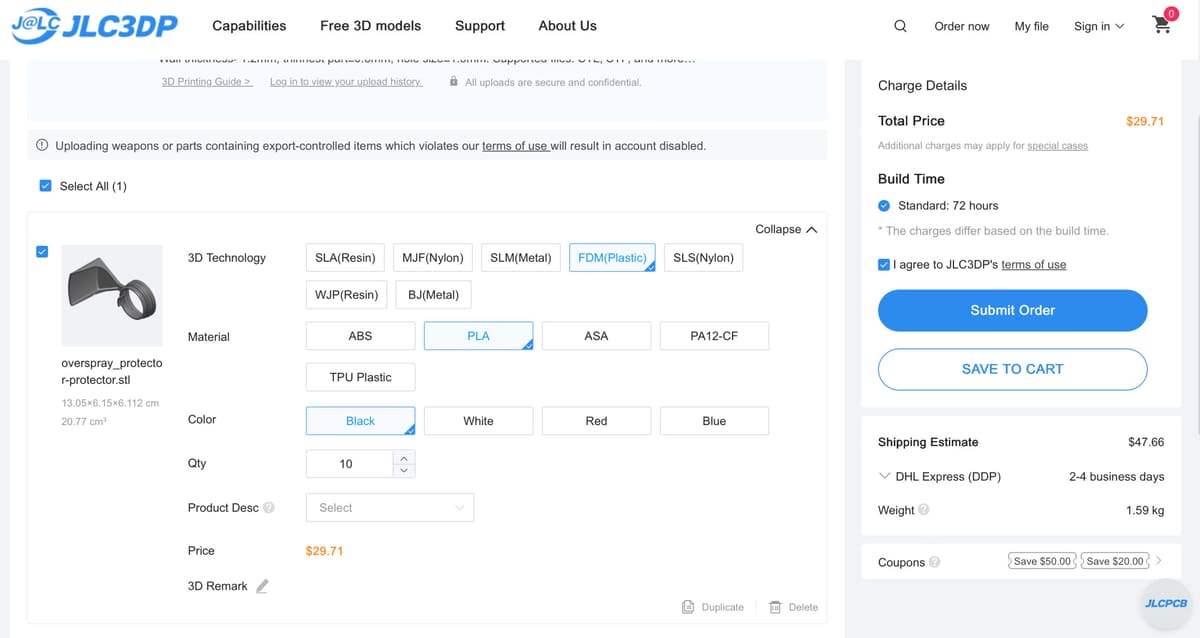Click the arrow next to coupon tags
The width and height of the screenshot is (1200, 638).
pos(1158,561)
